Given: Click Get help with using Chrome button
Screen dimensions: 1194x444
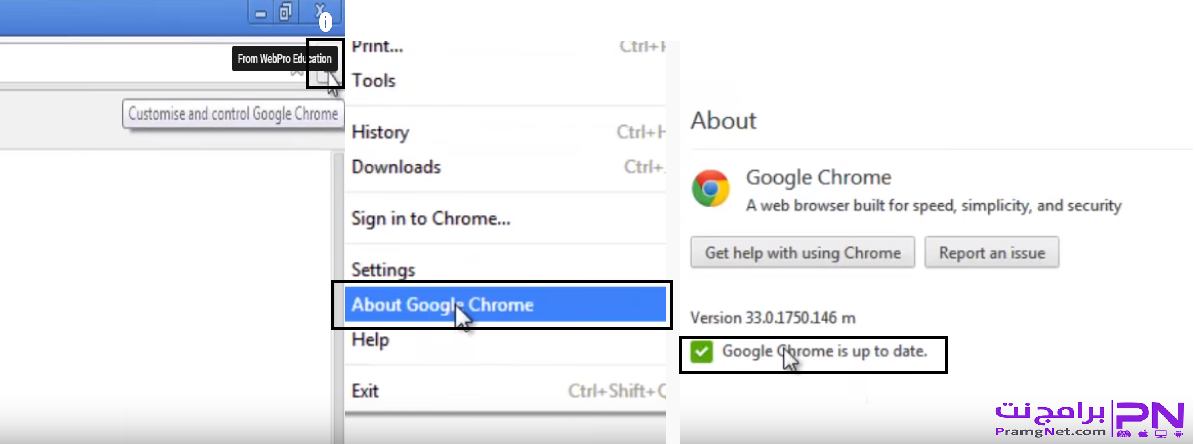Looking at the screenshot, I should click(803, 253).
